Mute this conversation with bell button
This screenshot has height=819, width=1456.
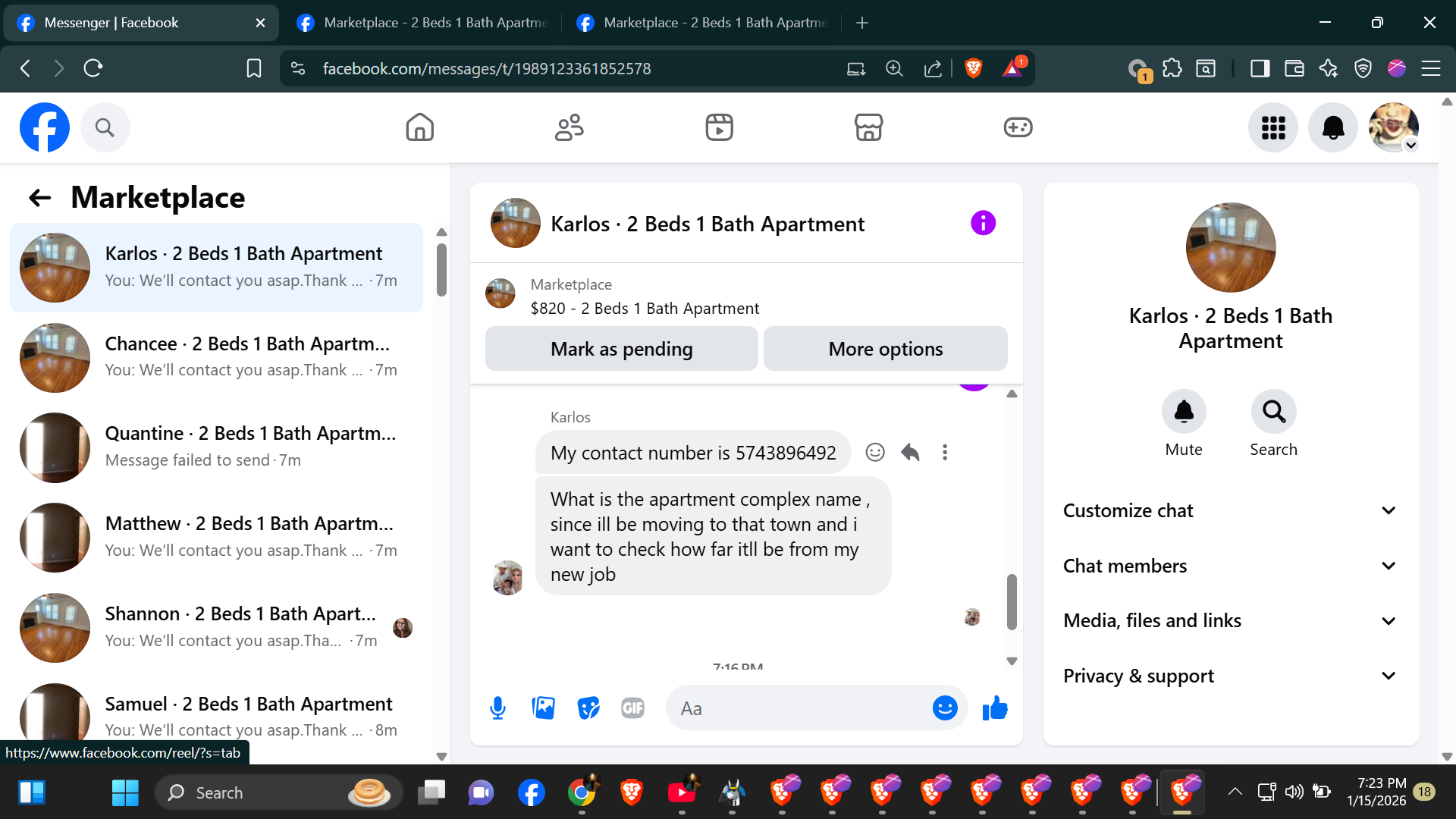pyautogui.click(x=1183, y=412)
